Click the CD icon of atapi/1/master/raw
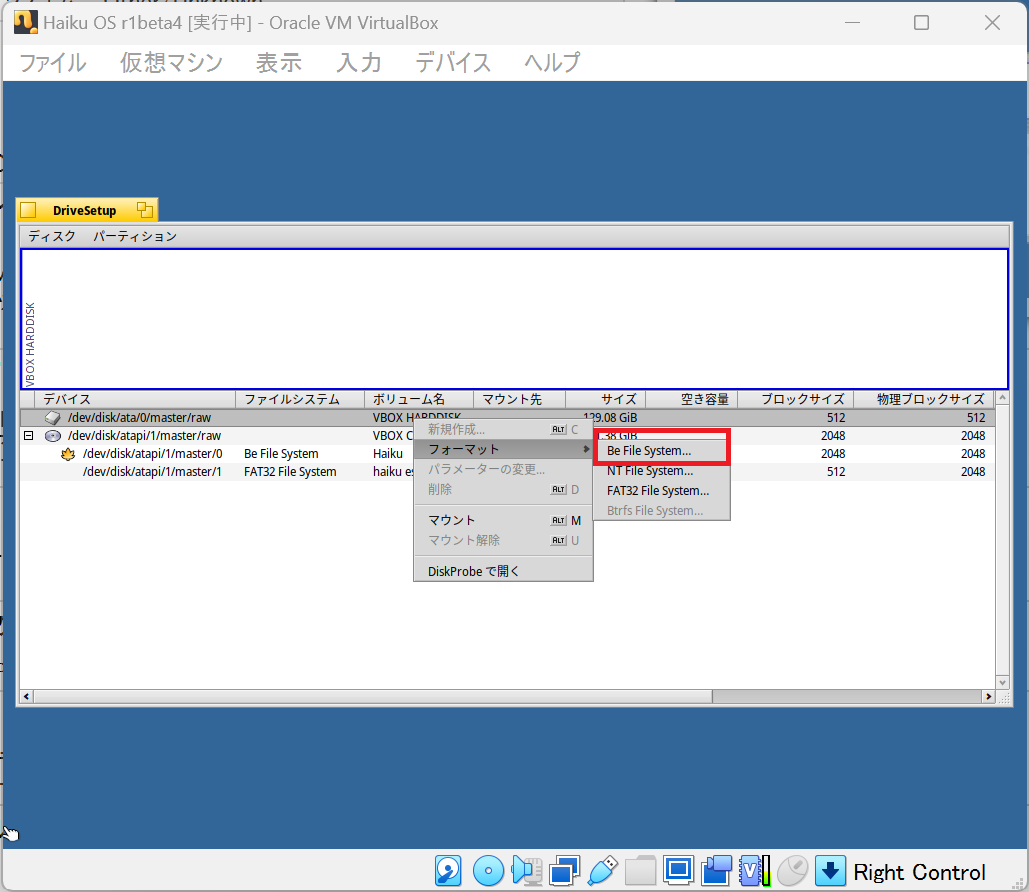 (x=52, y=436)
